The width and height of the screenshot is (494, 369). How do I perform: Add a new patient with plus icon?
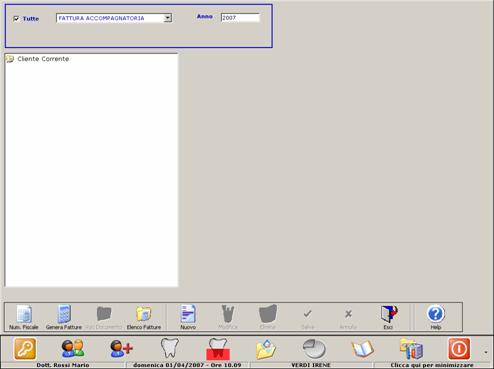click(121, 349)
